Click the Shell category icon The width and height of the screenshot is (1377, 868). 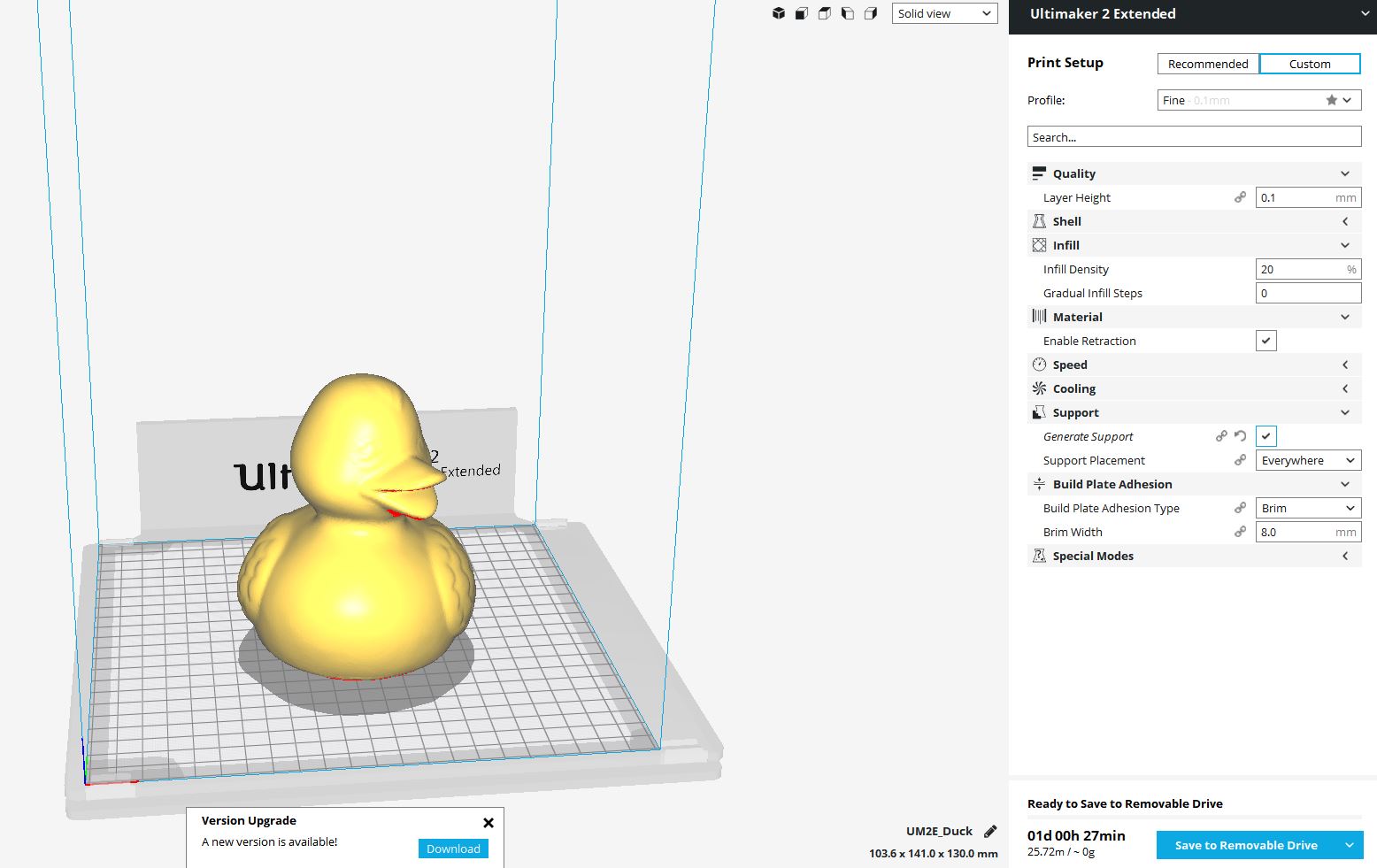click(x=1039, y=221)
